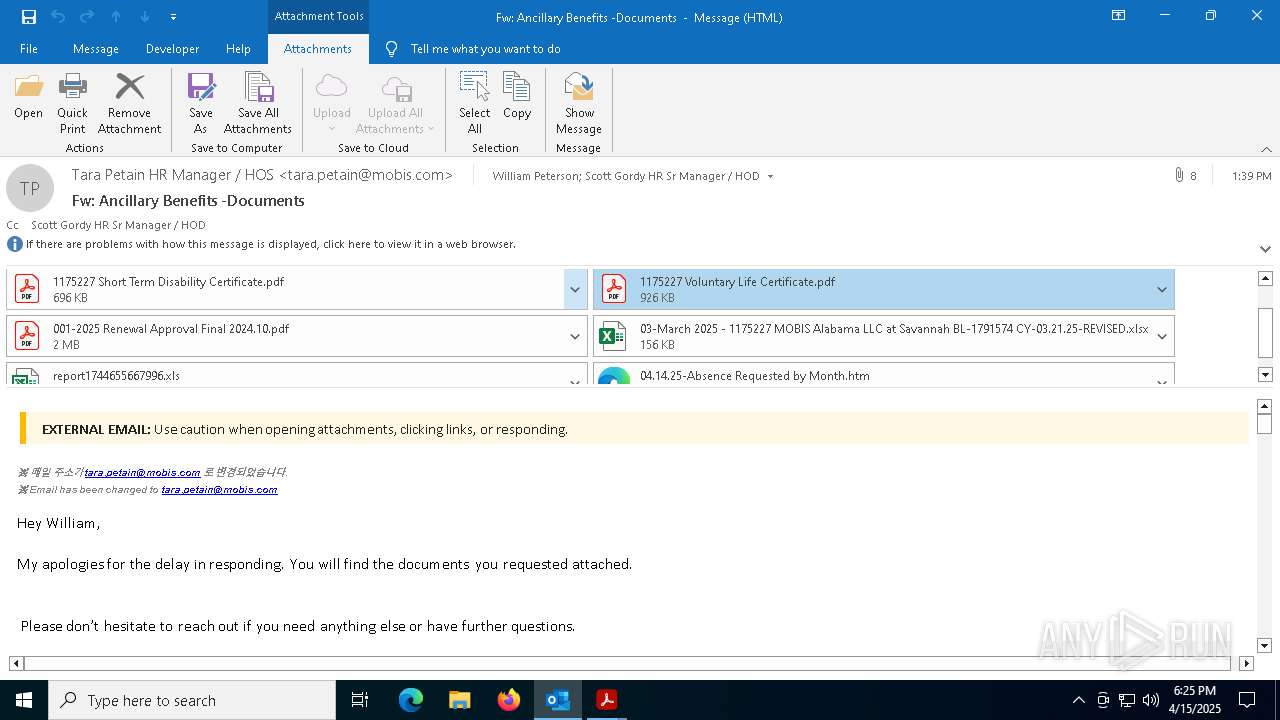1280x720 pixels.
Task: Click Tell me what you want to do field
Action: pyautogui.click(x=485, y=49)
